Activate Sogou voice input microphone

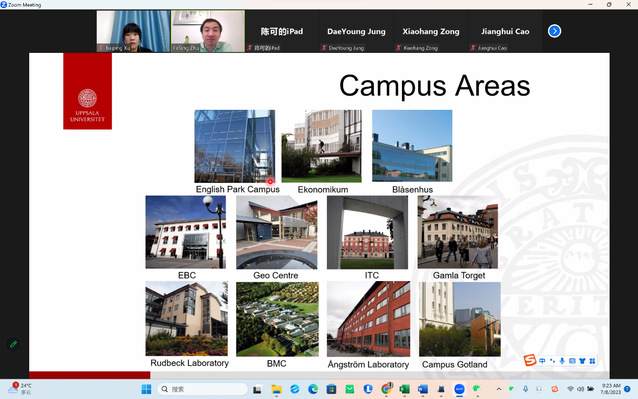click(x=562, y=361)
